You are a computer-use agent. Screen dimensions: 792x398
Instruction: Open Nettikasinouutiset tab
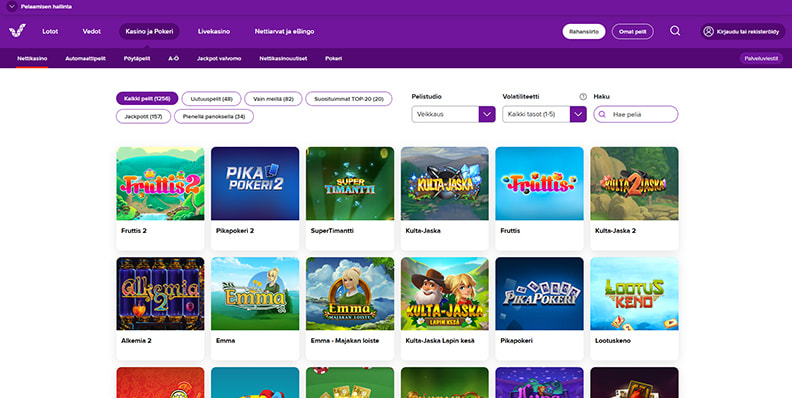tap(283, 59)
